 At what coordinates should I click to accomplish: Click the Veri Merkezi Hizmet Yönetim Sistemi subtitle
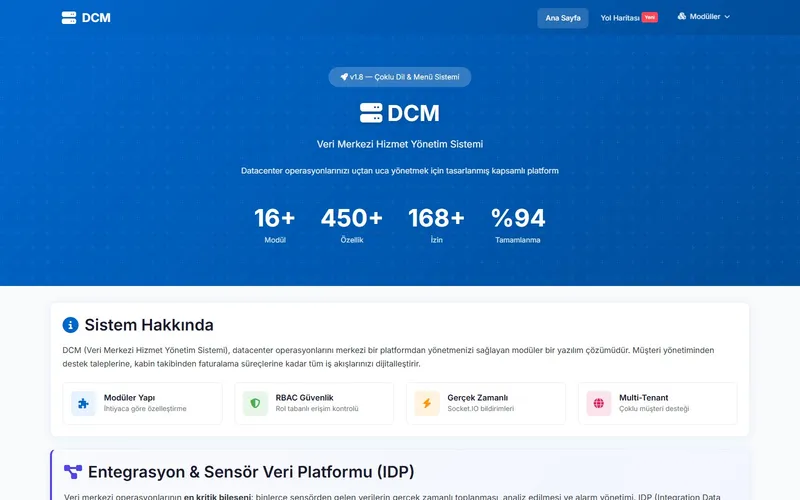[399, 144]
